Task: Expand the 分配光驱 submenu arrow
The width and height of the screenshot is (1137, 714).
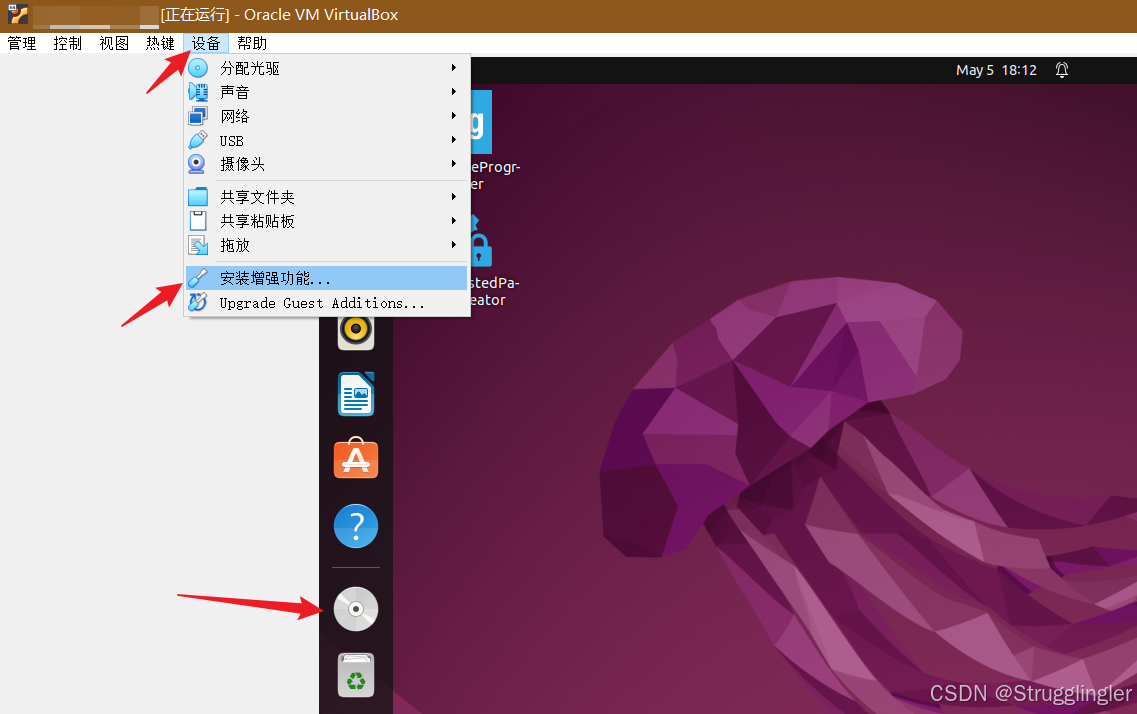Action: [x=454, y=67]
